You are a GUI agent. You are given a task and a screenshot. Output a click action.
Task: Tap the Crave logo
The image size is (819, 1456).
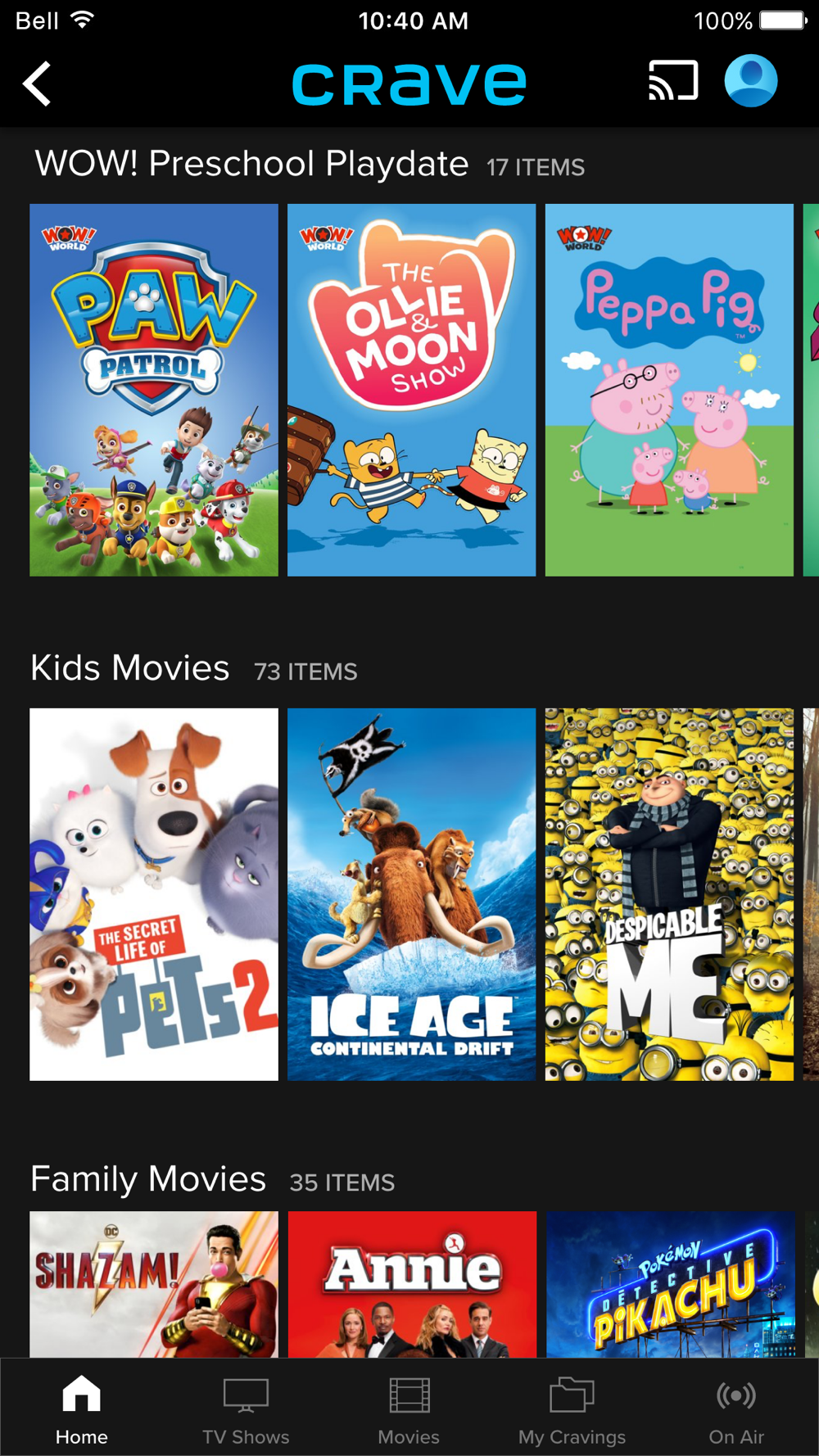coord(409,84)
